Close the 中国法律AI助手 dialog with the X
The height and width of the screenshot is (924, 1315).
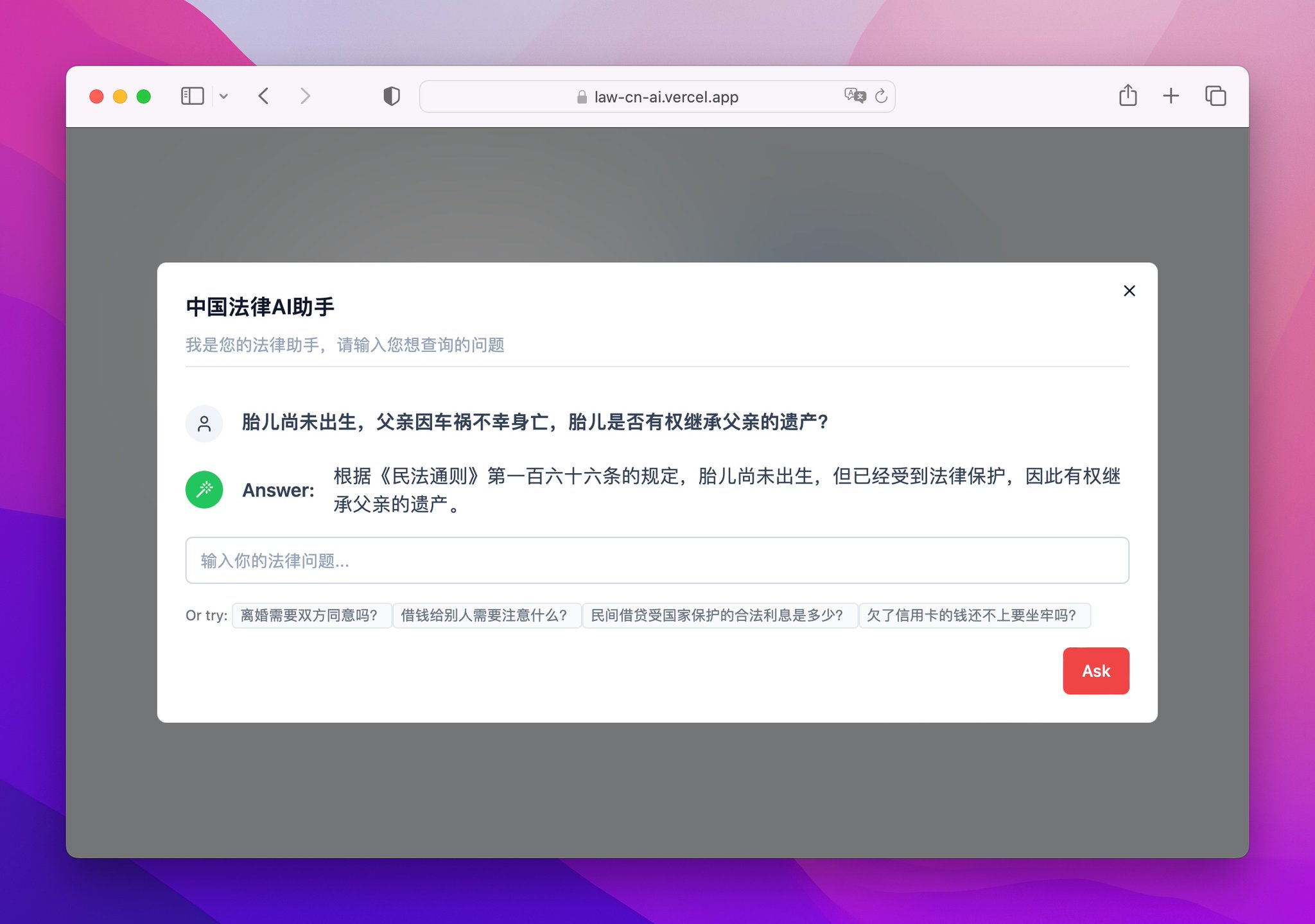[x=1129, y=290]
